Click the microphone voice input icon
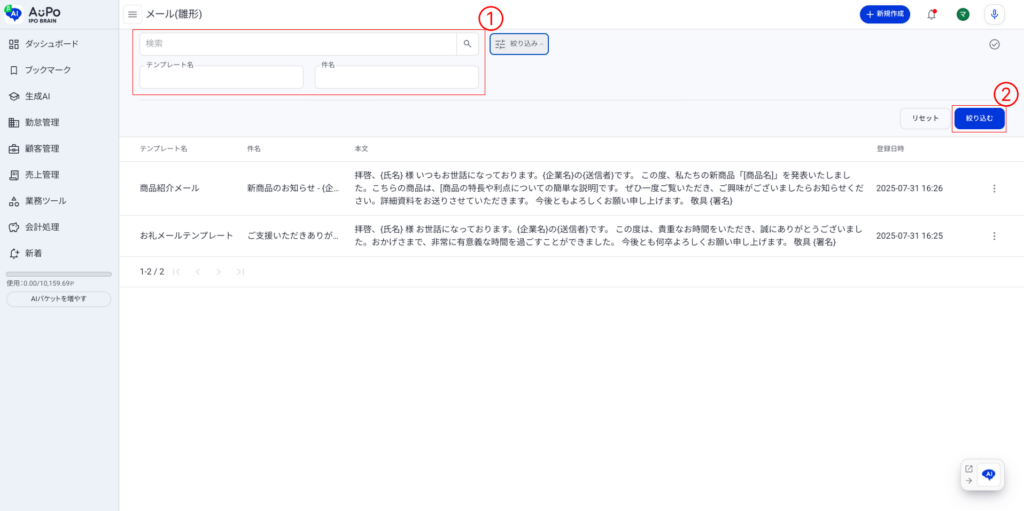Screen dimensions: 1024x511 [x=994, y=14]
